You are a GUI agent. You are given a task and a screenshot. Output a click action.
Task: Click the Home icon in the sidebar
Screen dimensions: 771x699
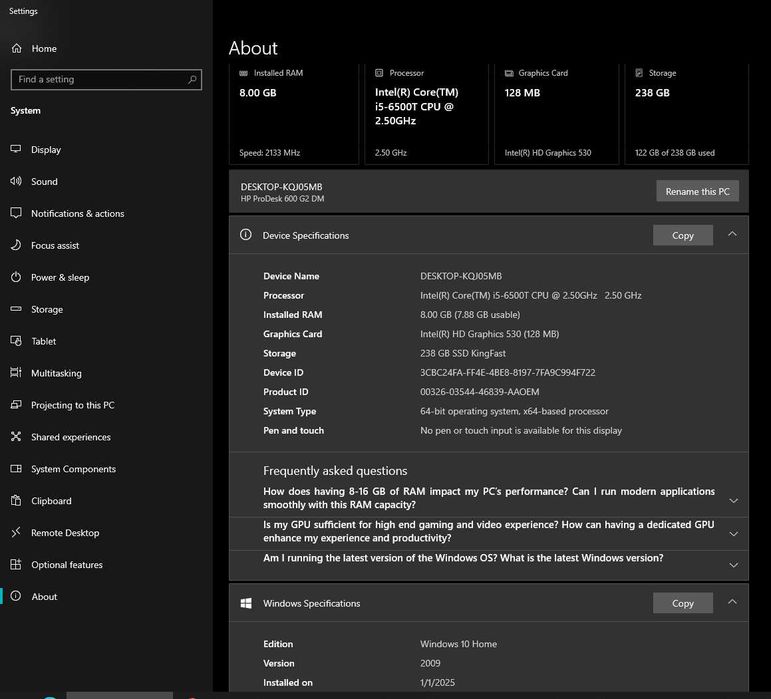(x=16, y=48)
